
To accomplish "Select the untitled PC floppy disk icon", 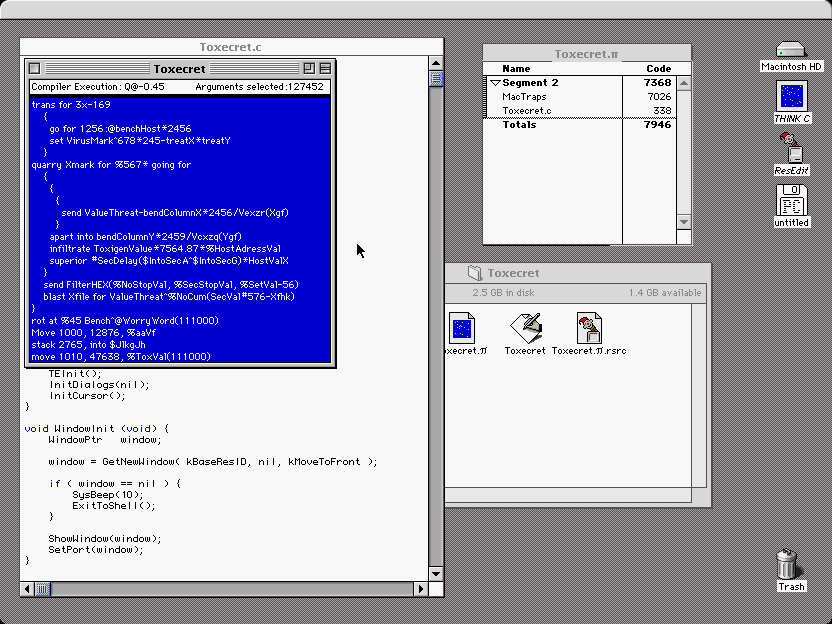I will [x=791, y=200].
